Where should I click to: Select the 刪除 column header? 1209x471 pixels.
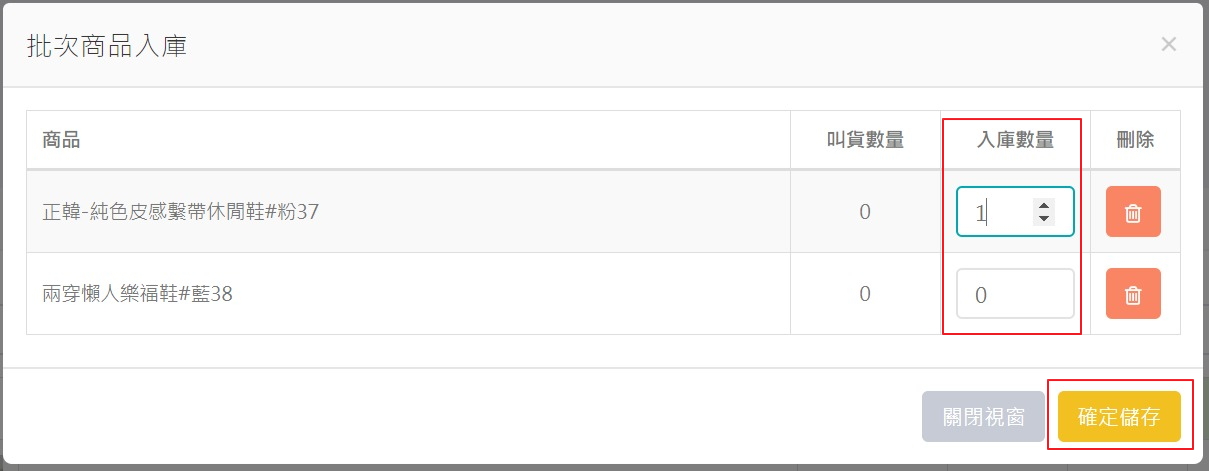[1135, 140]
